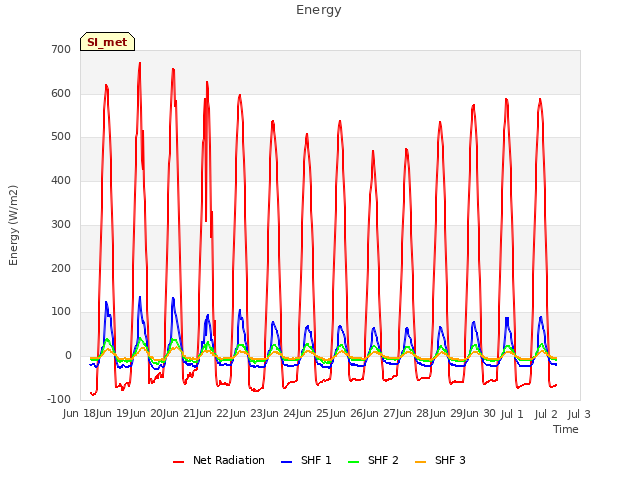The height and width of the screenshot is (480, 640).
Task: Click the highest Net Radiation peak on Jun 19
Action: click(140, 63)
